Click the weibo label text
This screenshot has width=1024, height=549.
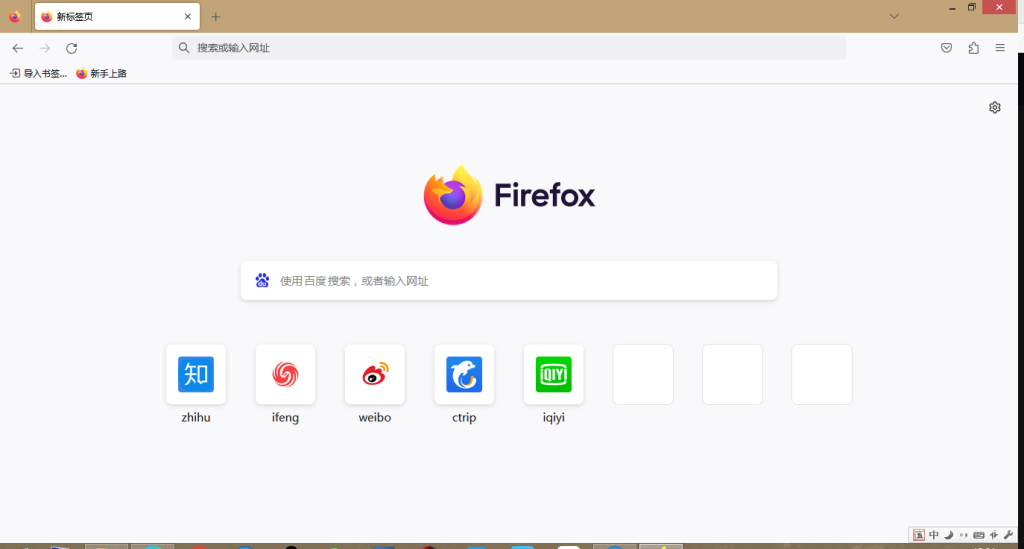click(x=375, y=418)
